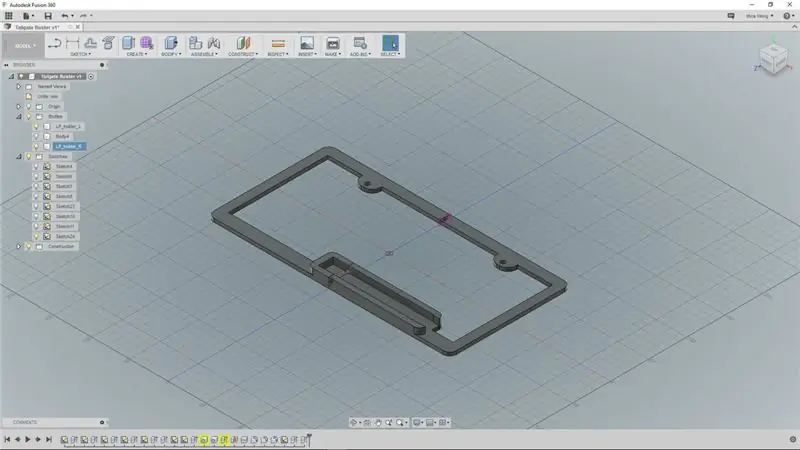The height and width of the screenshot is (450, 800).
Task: Open the CONSTRUCT menu
Action: (x=243, y=54)
